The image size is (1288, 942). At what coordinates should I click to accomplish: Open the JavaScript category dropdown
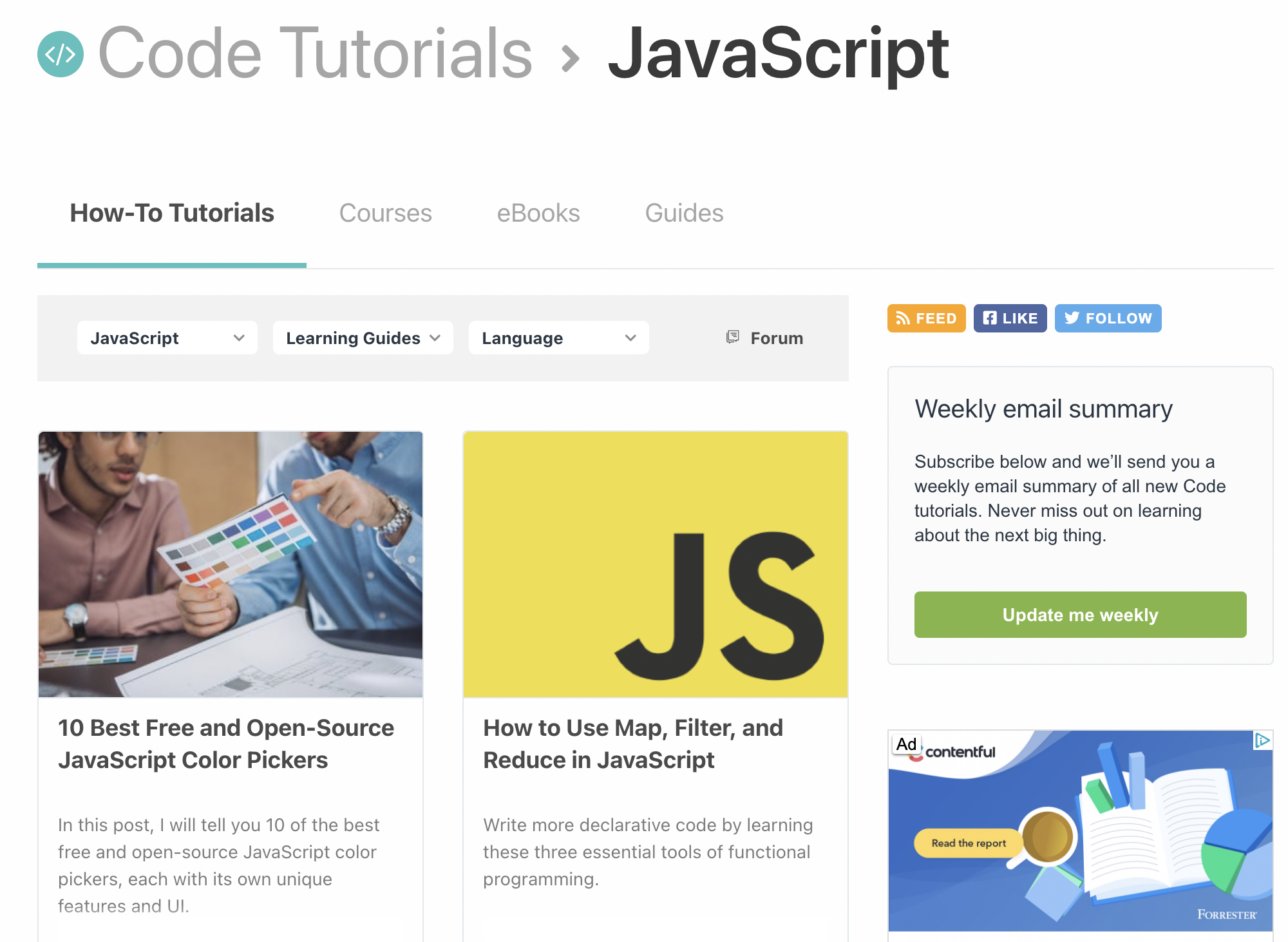point(166,338)
